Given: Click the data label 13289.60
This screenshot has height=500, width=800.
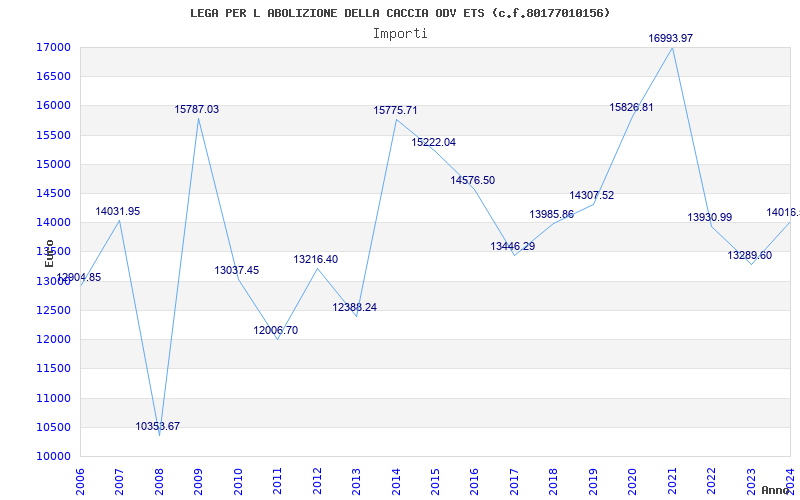Looking at the screenshot, I should pos(749,256).
